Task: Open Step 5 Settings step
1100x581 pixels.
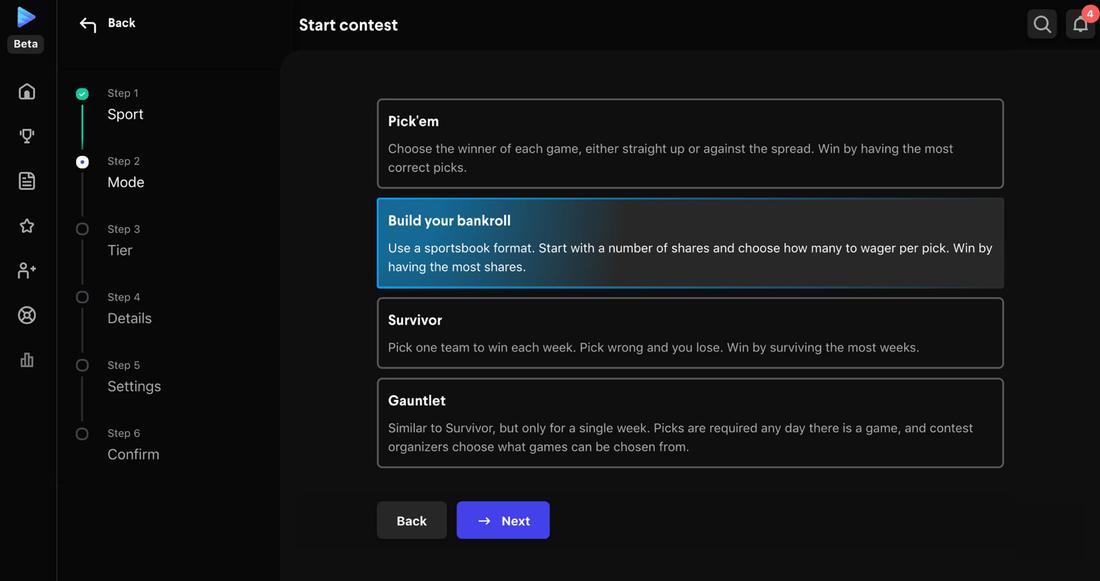Action: tap(133, 385)
